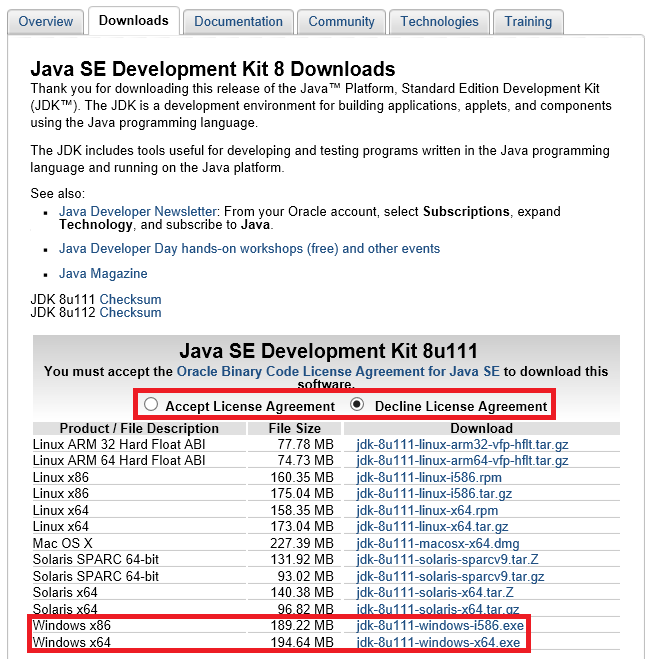Click the Mac OS X row label
This screenshot has width=653, height=659.
pyautogui.click(x=63, y=543)
